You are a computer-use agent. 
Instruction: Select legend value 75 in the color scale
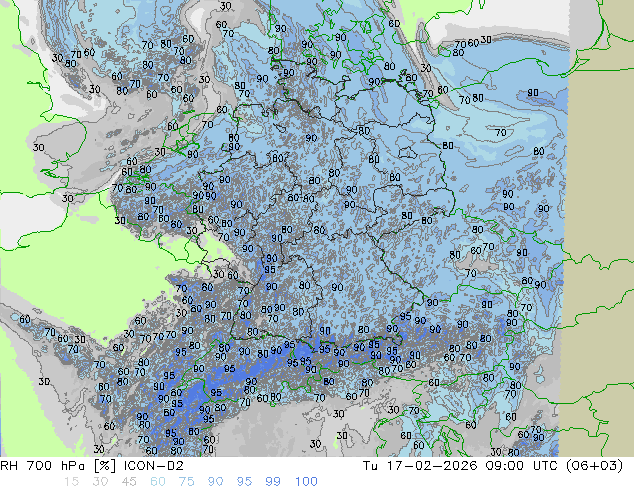186,482
